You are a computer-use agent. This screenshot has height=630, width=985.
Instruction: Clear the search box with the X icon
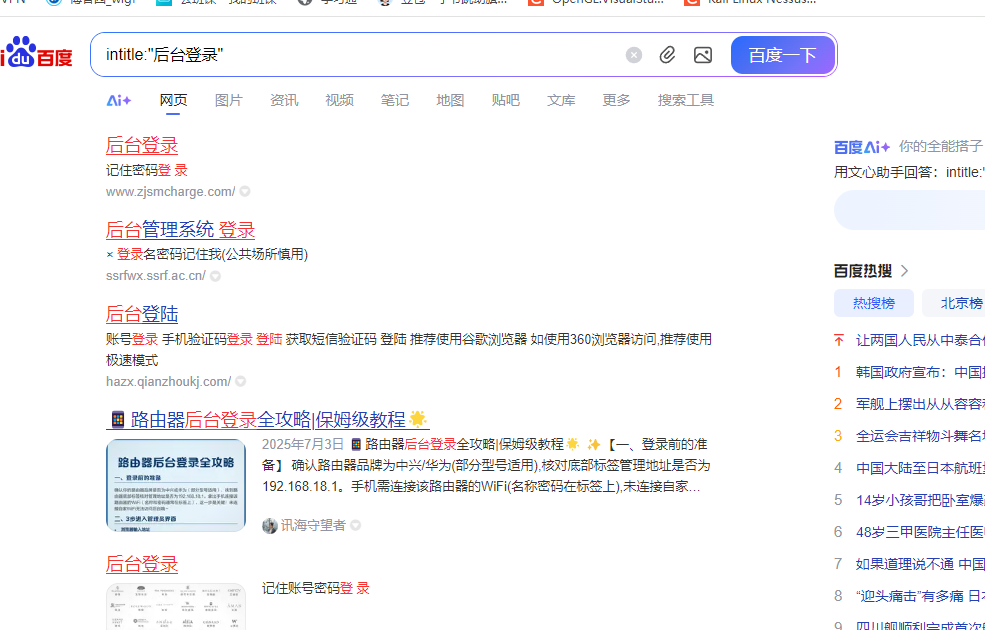tap(634, 55)
